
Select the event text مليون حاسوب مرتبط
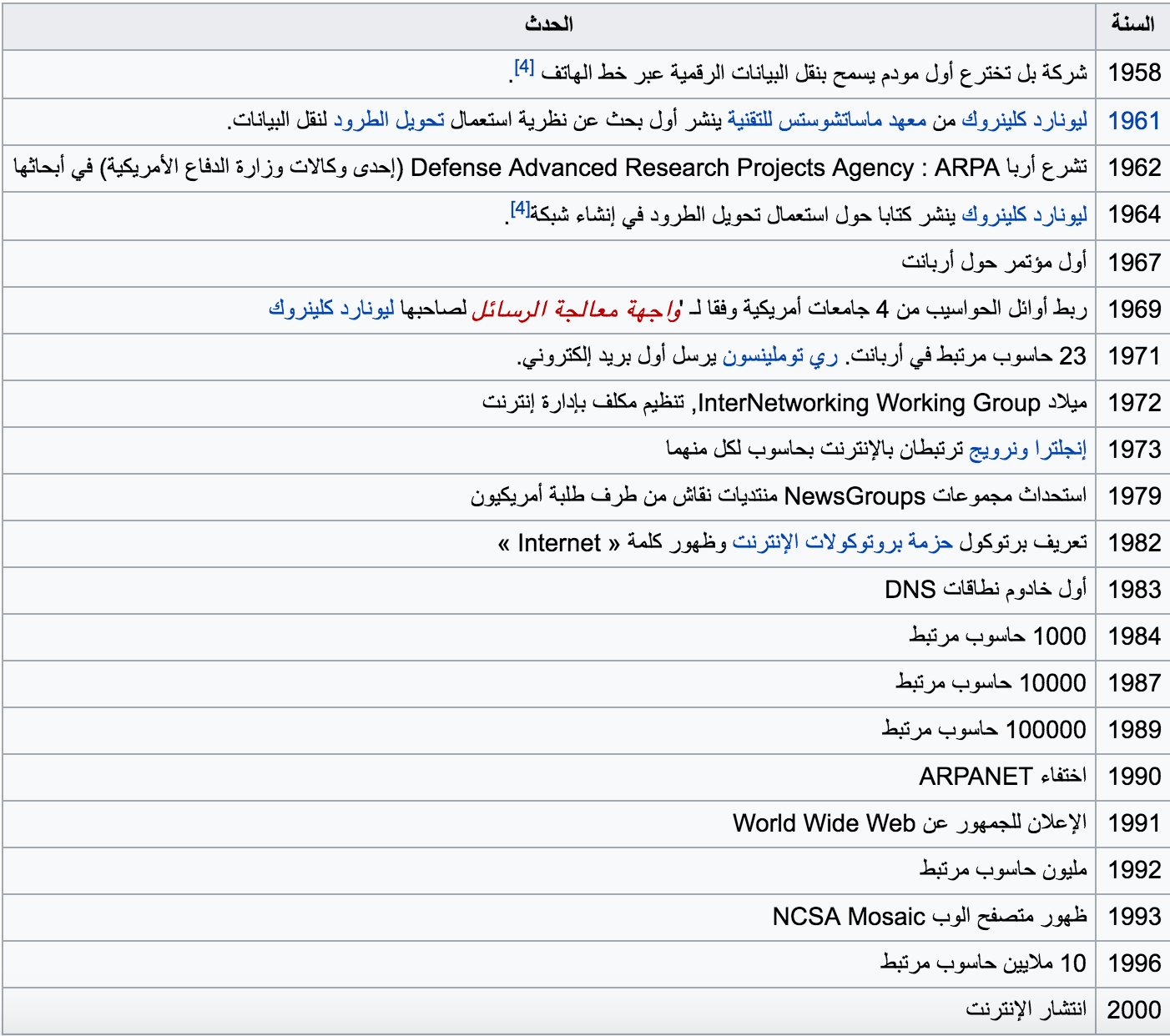[1003, 870]
